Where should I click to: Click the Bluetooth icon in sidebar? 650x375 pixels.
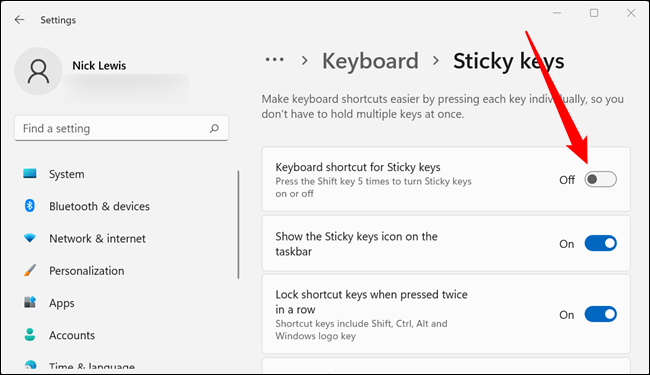pyautogui.click(x=30, y=206)
